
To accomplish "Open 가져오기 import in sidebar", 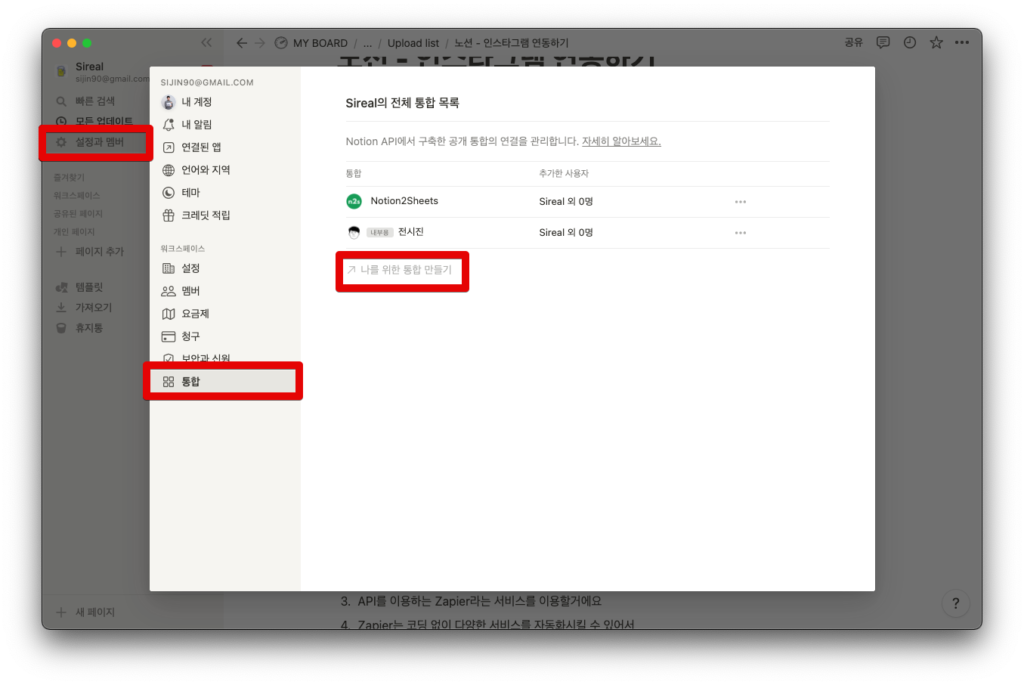I will click(x=84, y=308).
